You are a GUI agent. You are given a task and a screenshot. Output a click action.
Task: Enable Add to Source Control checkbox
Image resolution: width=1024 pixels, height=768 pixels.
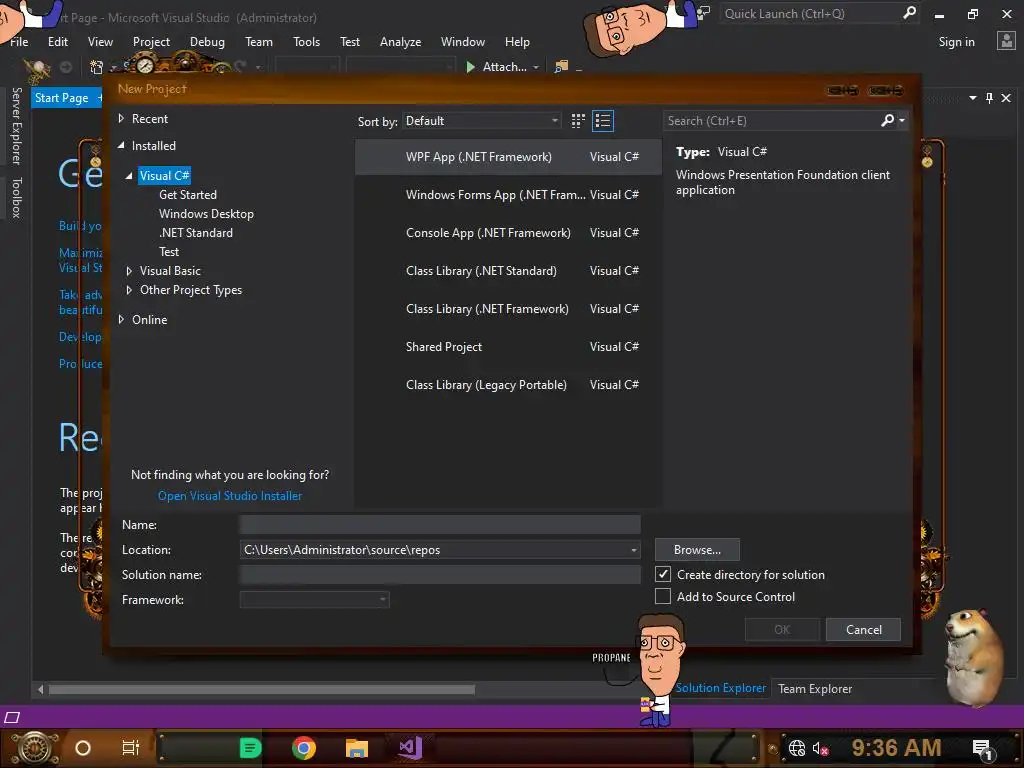[x=663, y=596]
